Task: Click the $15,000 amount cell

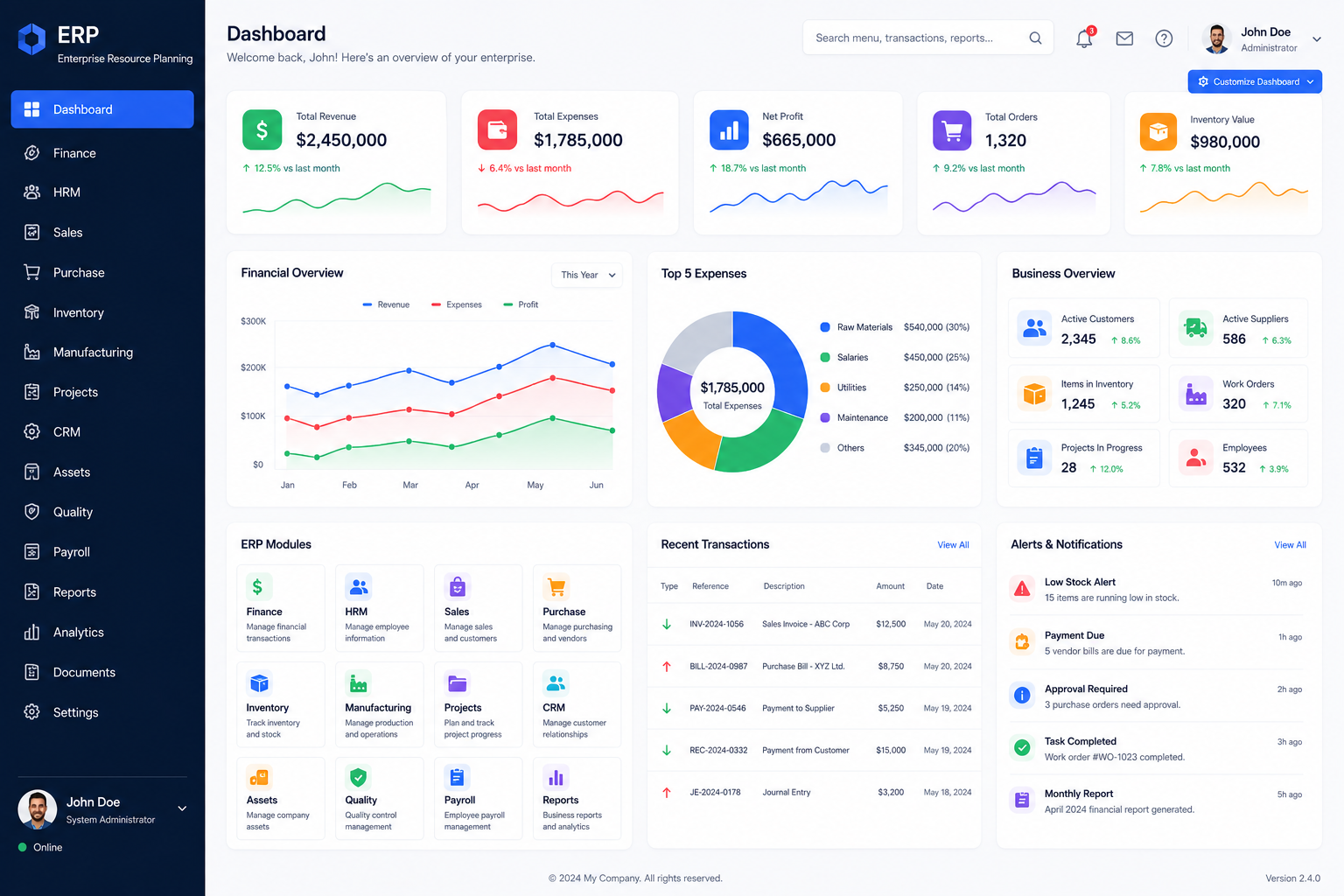Action: [891, 750]
